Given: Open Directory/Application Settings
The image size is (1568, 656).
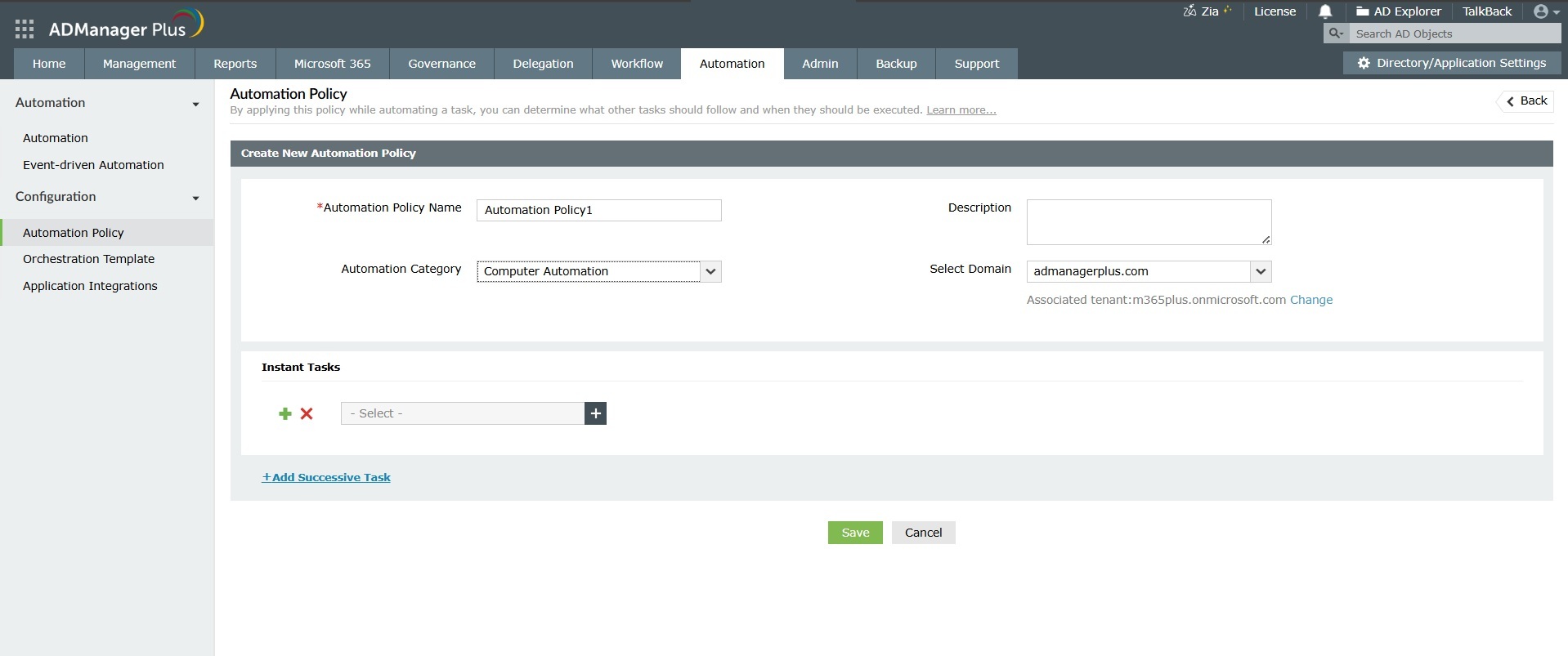Looking at the screenshot, I should point(1451,63).
